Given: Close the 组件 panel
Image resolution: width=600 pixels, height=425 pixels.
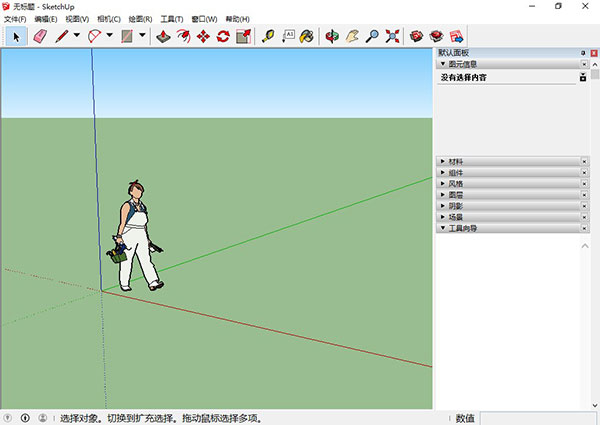Looking at the screenshot, I should tap(584, 173).
